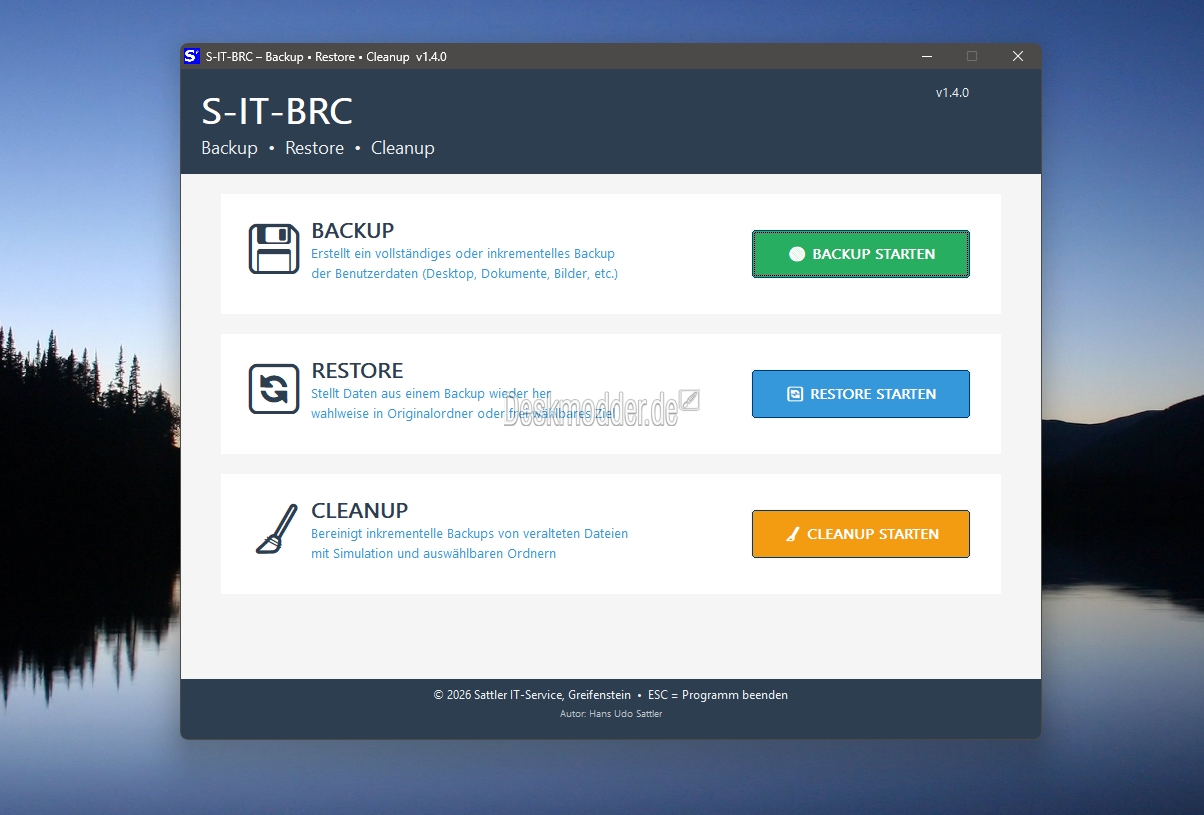Click the circular arrows Restore icon
This screenshot has height=815, width=1204.
tap(273, 389)
